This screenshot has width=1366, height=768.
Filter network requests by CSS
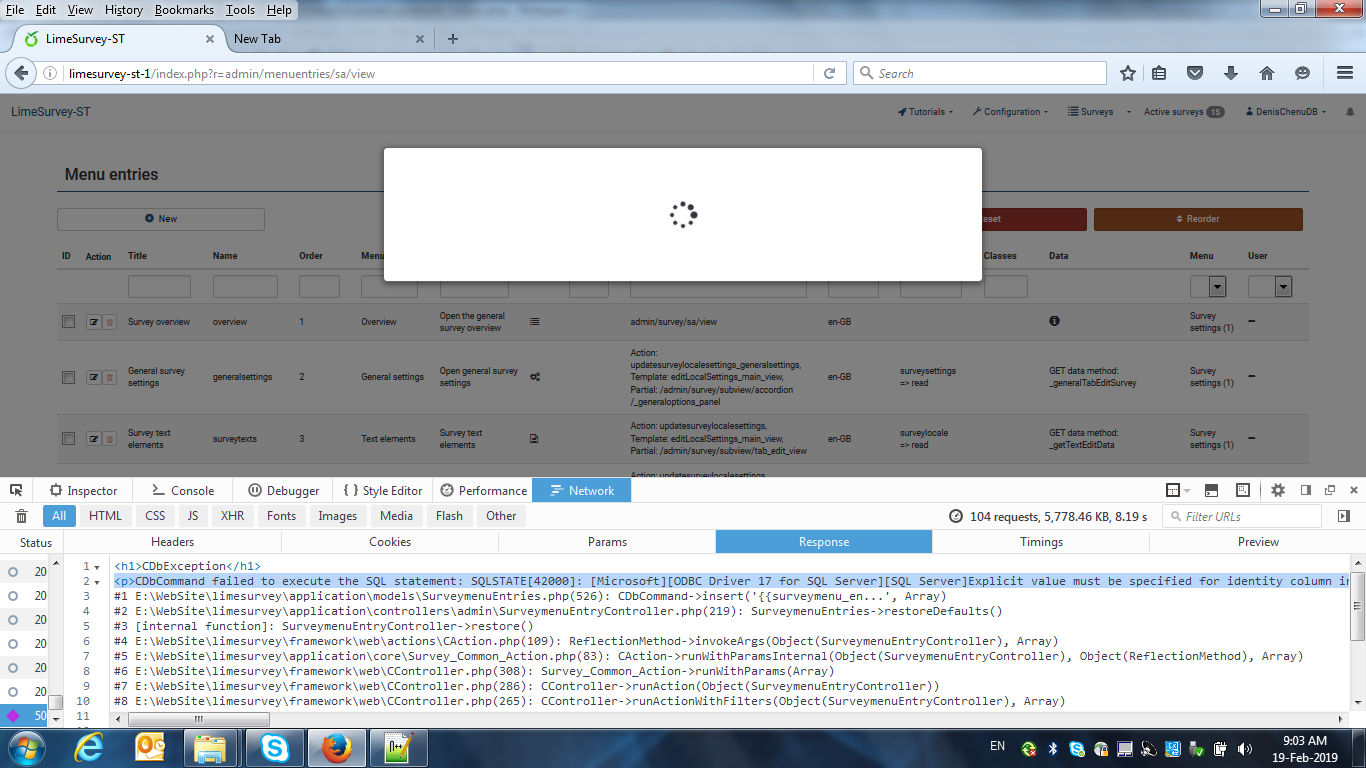click(155, 516)
